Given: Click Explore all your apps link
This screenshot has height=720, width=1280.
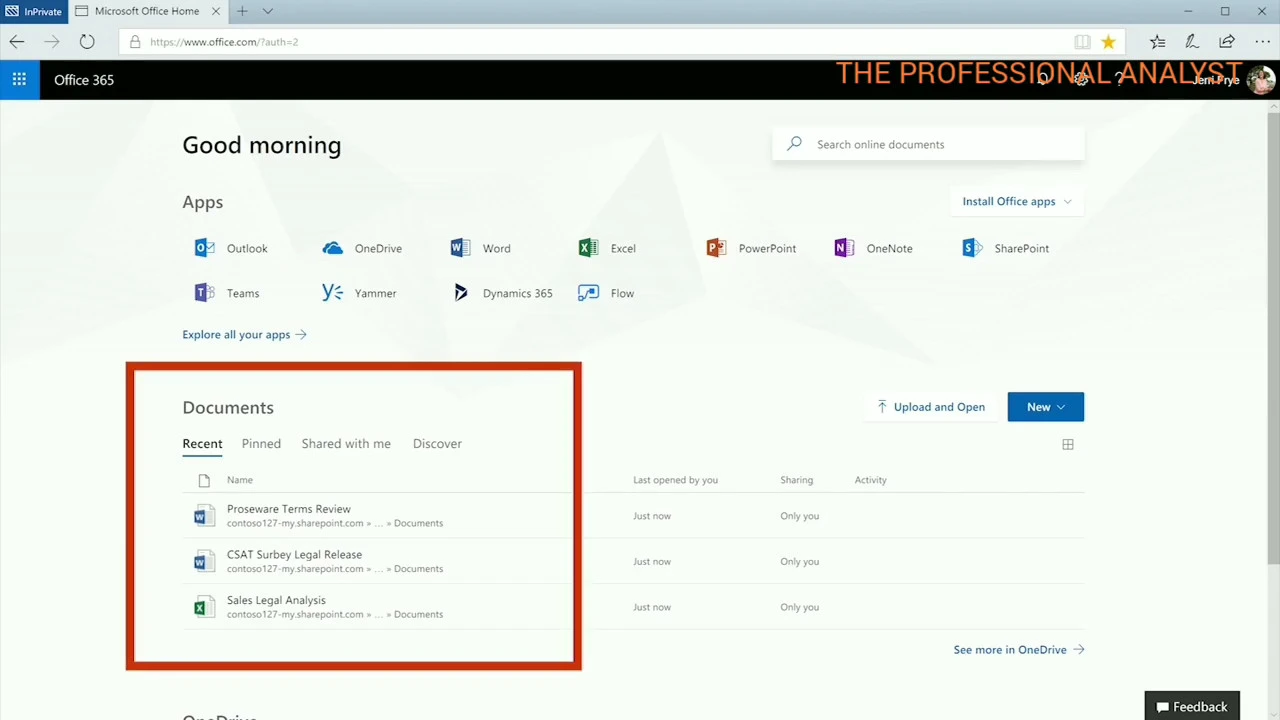Looking at the screenshot, I should 244,335.
